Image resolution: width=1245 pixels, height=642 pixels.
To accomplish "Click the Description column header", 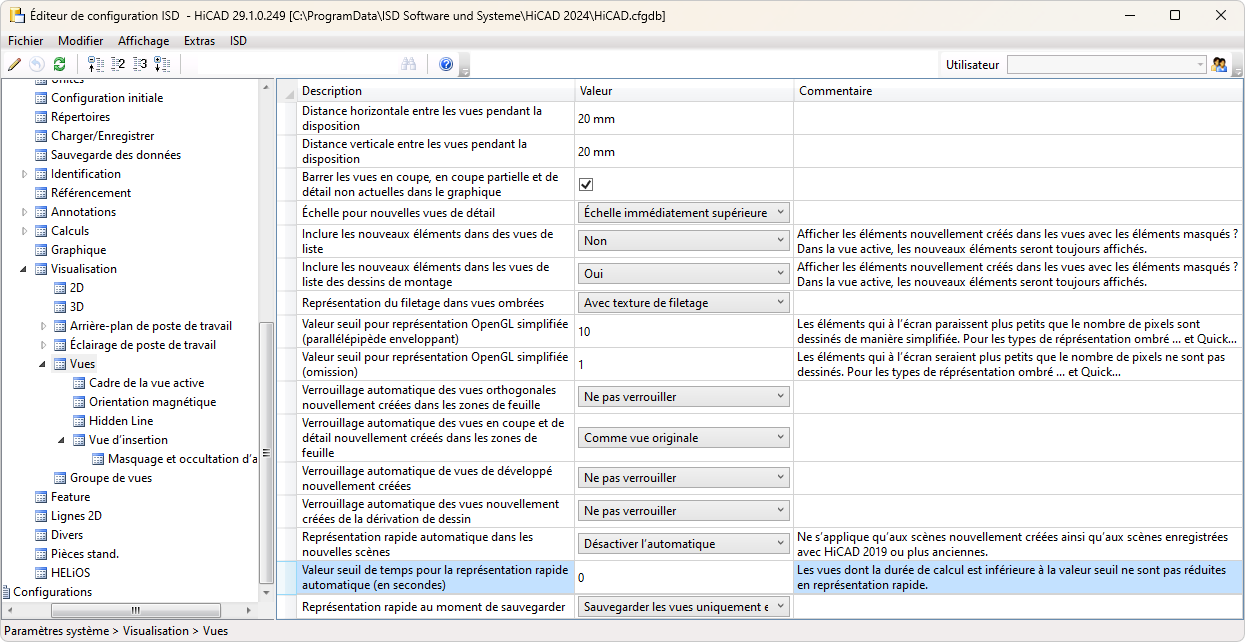I will (436, 91).
